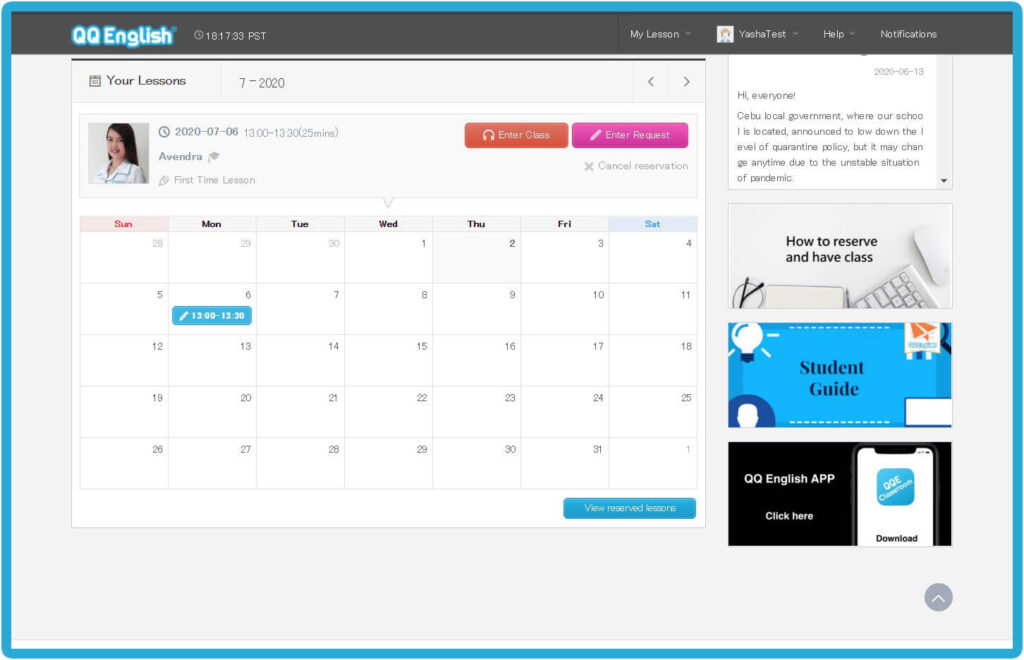Click the graduation cap icon next to Avendra

click(214, 157)
